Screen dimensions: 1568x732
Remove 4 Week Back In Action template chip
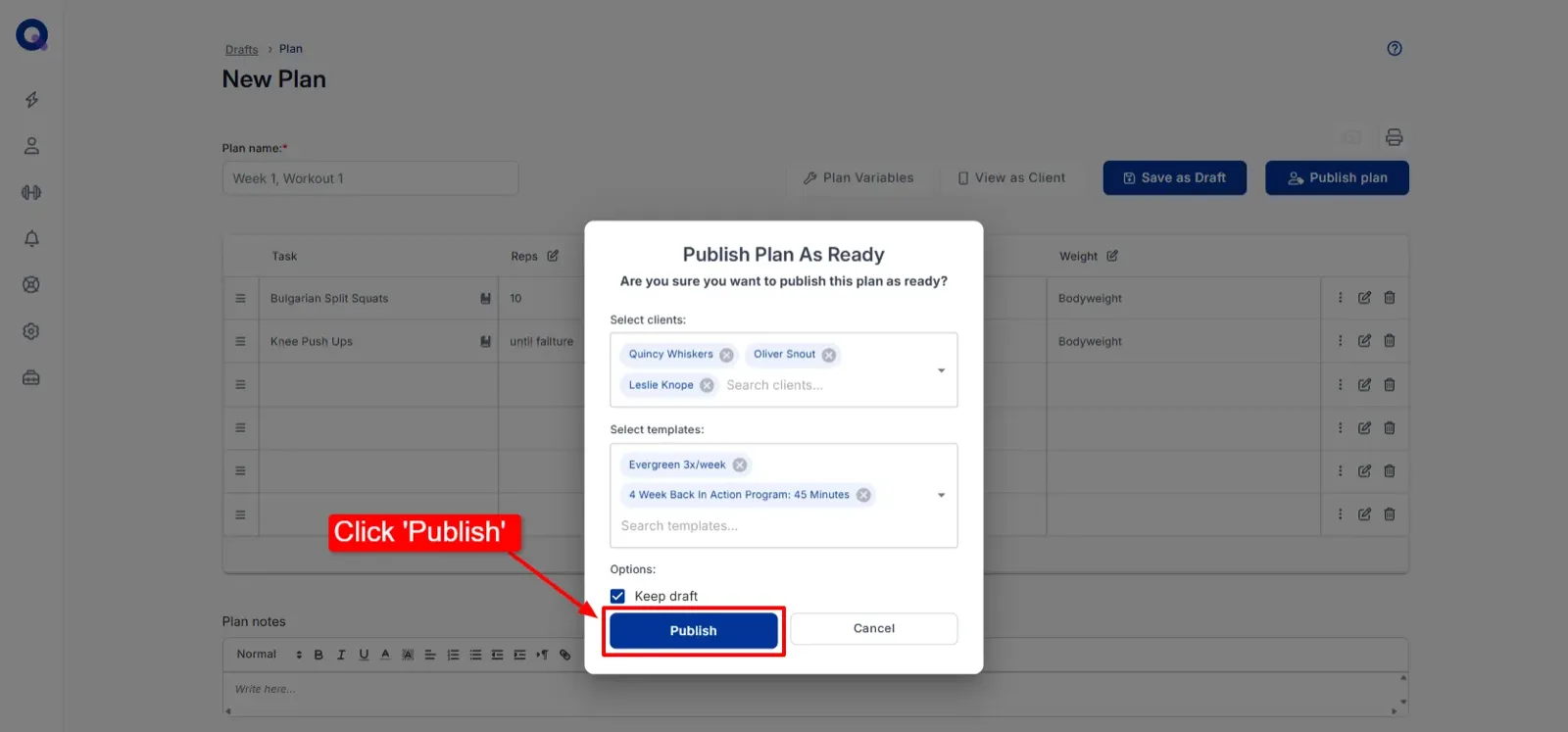point(863,495)
